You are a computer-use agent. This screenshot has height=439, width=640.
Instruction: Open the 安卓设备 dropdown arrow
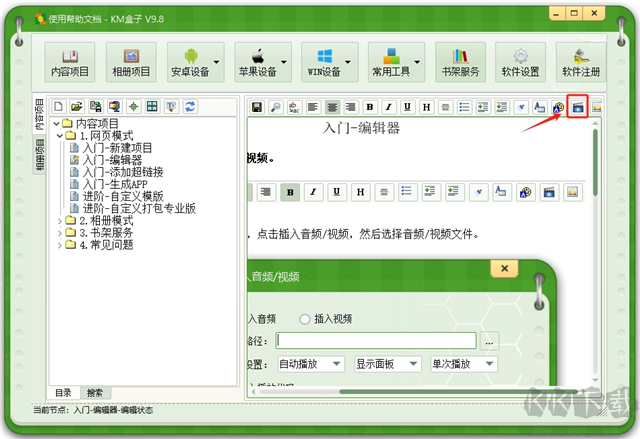[216, 62]
